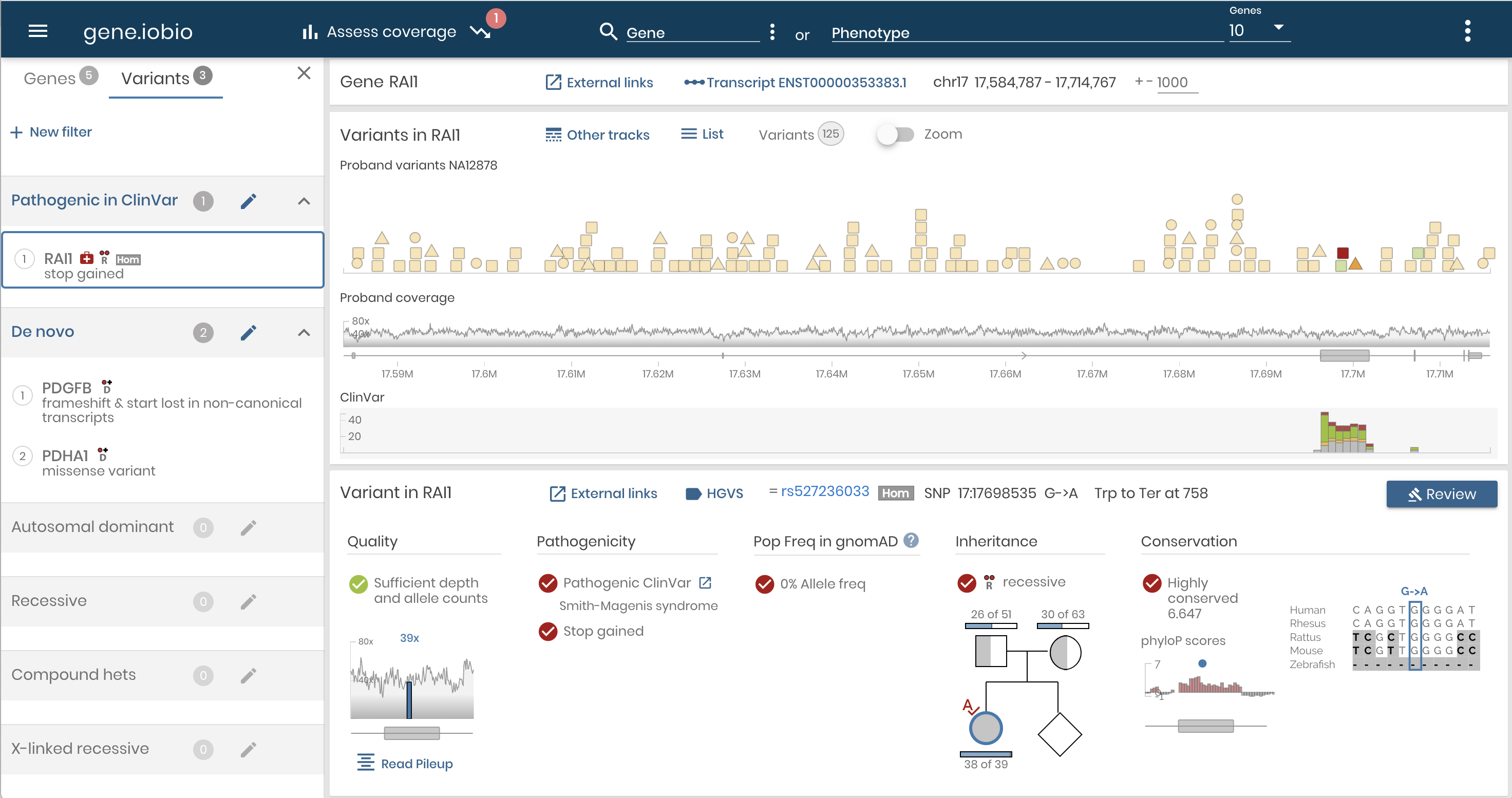The height and width of the screenshot is (798, 1512).
Task: Open ClinVar external link icon beside Pathogenic ClinVar
Action: coord(705,583)
